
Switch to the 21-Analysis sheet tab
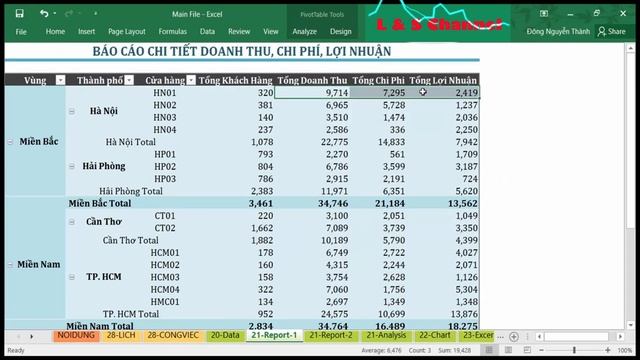coord(386,336)
